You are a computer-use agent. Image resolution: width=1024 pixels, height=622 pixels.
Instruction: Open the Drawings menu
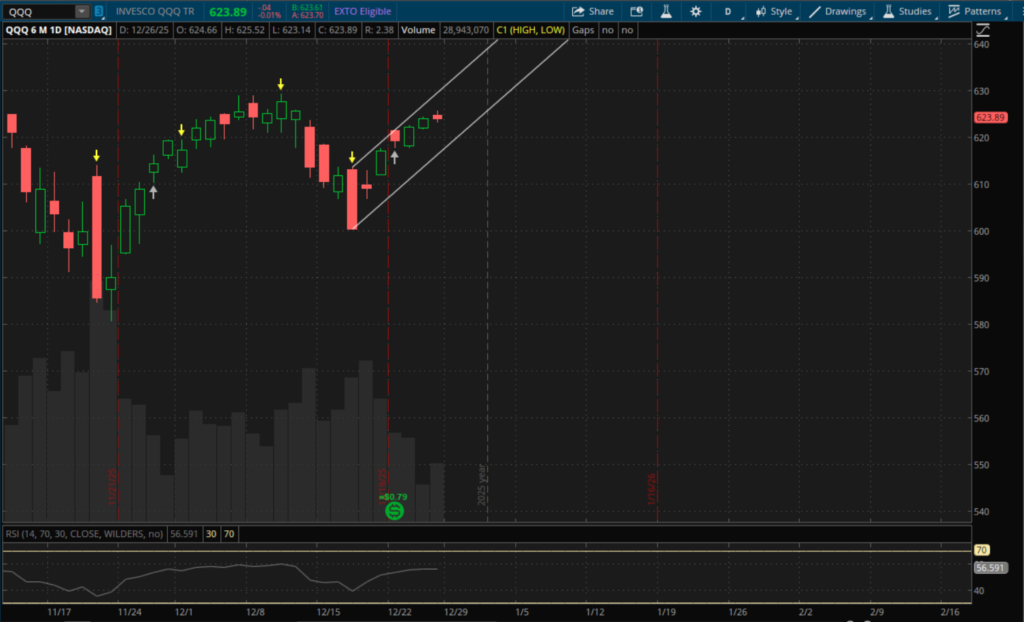(x=838, y=11)
